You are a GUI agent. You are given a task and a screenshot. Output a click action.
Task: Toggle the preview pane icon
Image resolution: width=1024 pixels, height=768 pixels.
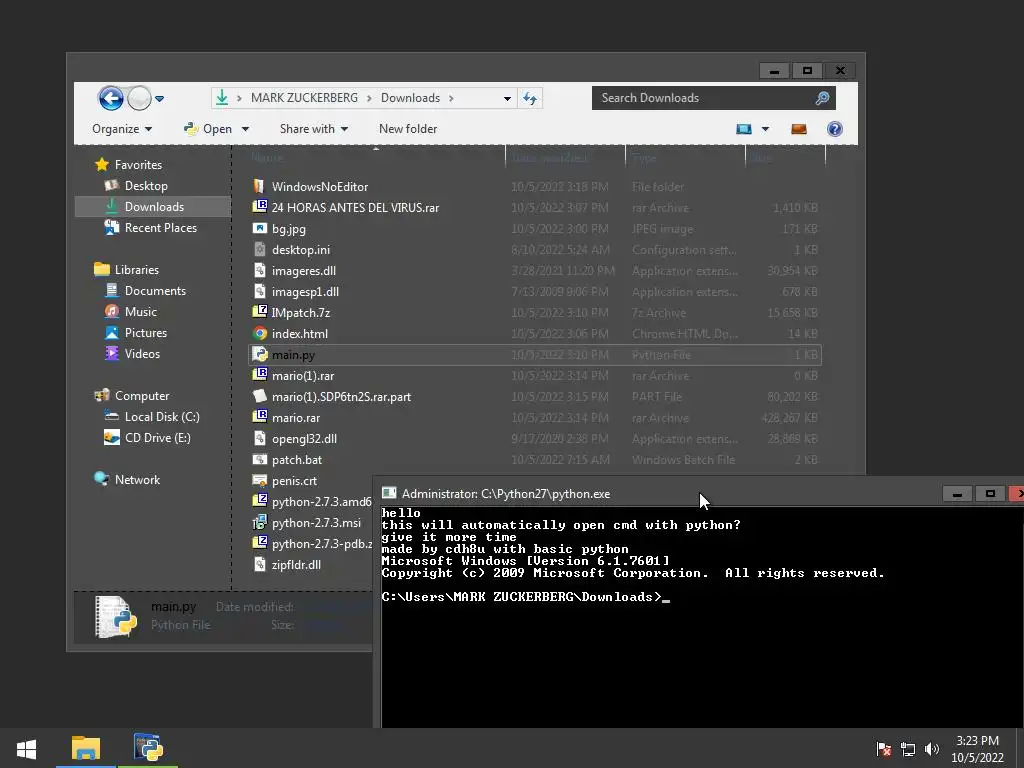click(799, 129)
